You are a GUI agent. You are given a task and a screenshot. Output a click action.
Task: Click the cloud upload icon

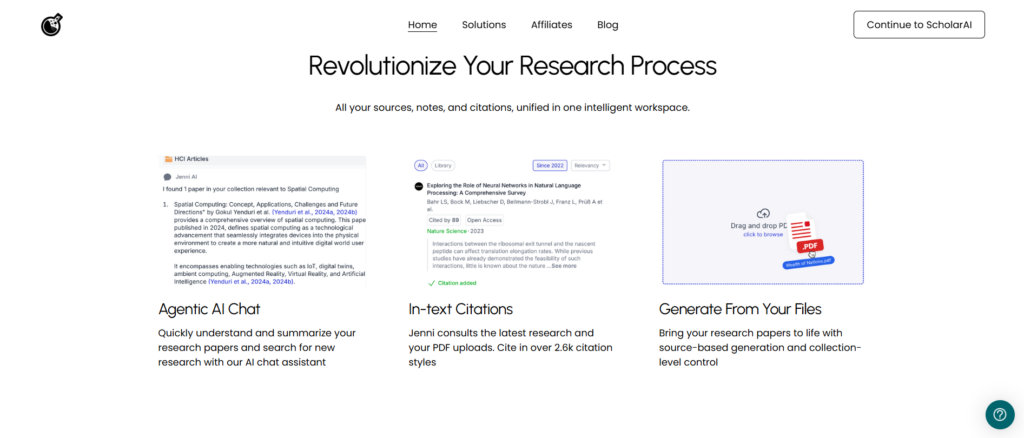click(762, 213)
